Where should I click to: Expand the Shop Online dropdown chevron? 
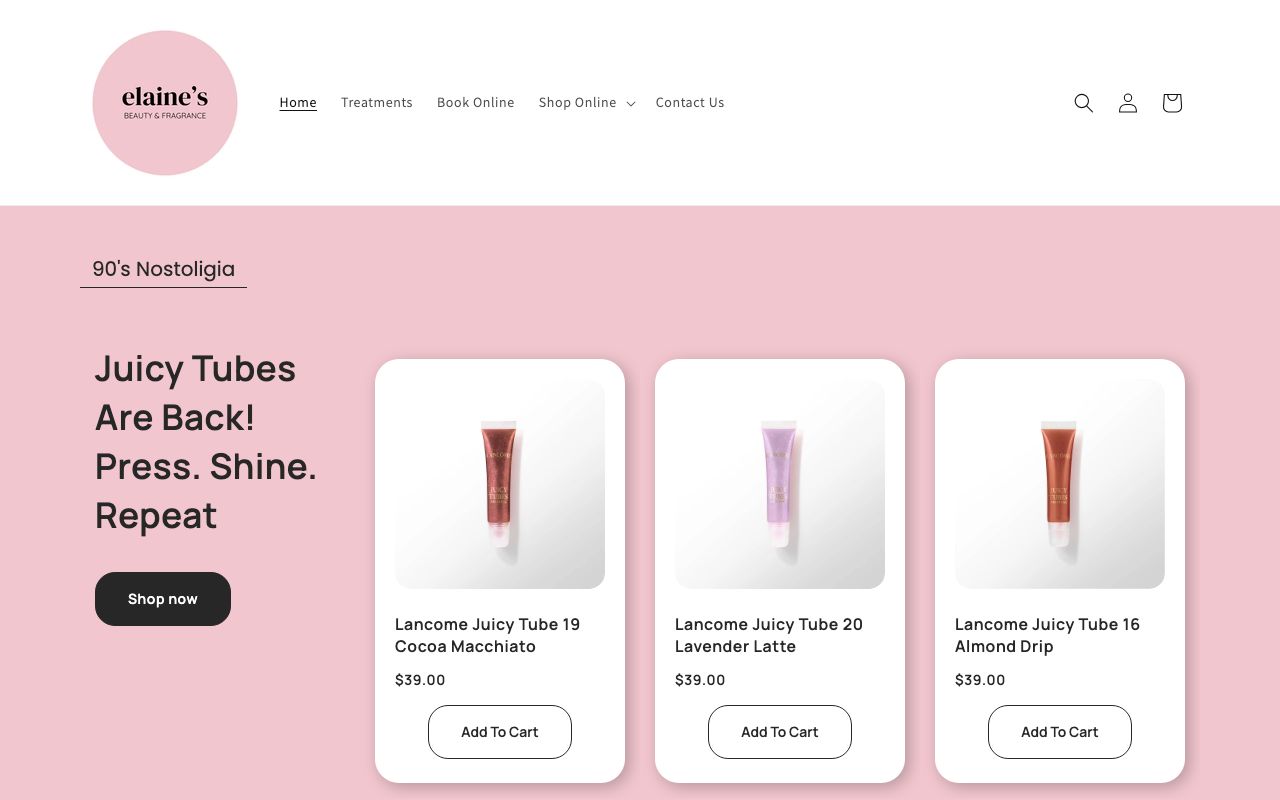click(630, 104)
